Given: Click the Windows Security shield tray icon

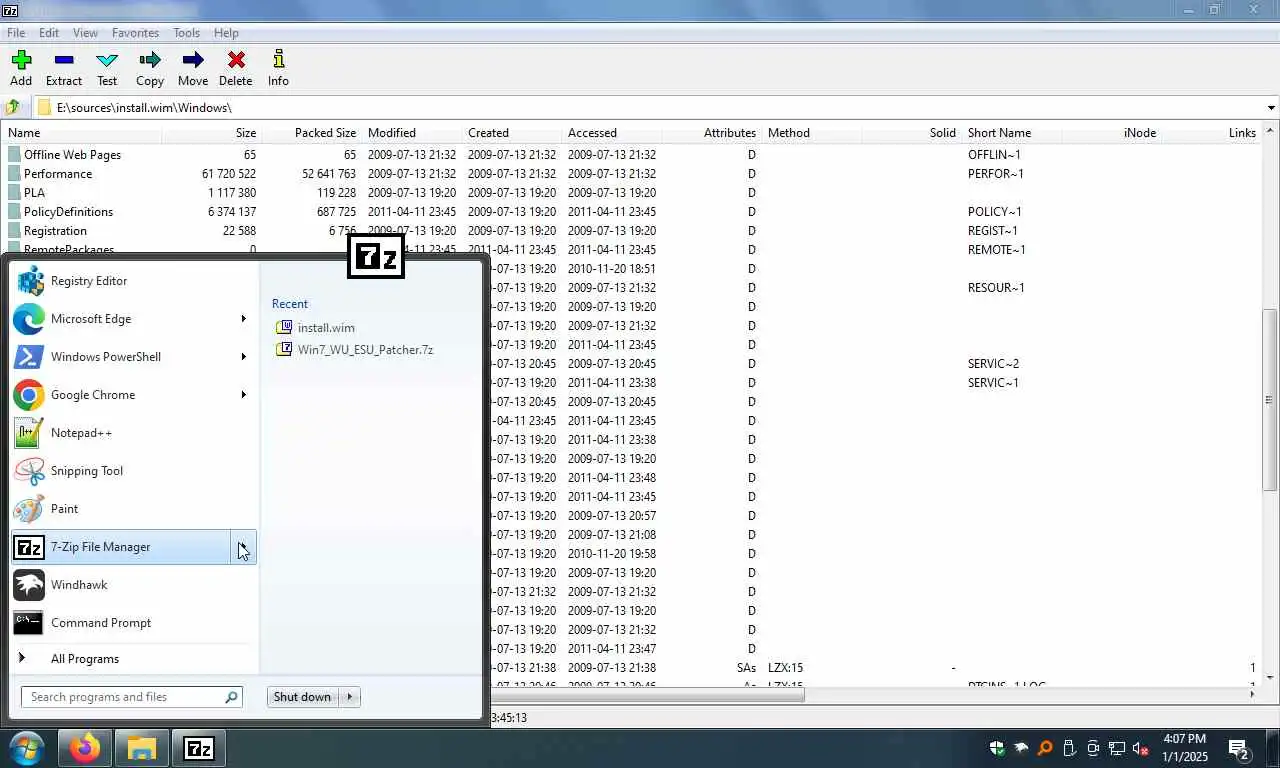Looking at the screenshot, I should pos(997,748).
